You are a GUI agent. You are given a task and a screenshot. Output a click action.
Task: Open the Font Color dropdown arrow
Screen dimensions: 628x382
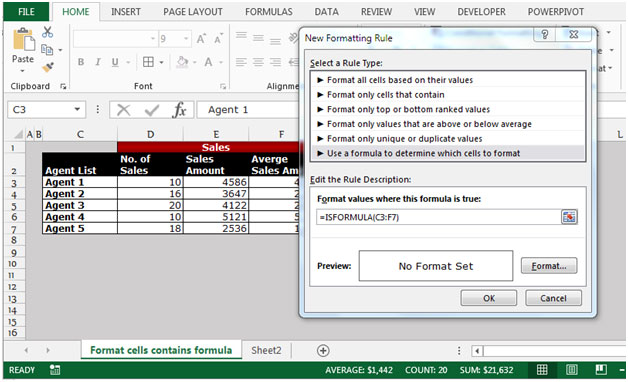(x=221, y=62)
